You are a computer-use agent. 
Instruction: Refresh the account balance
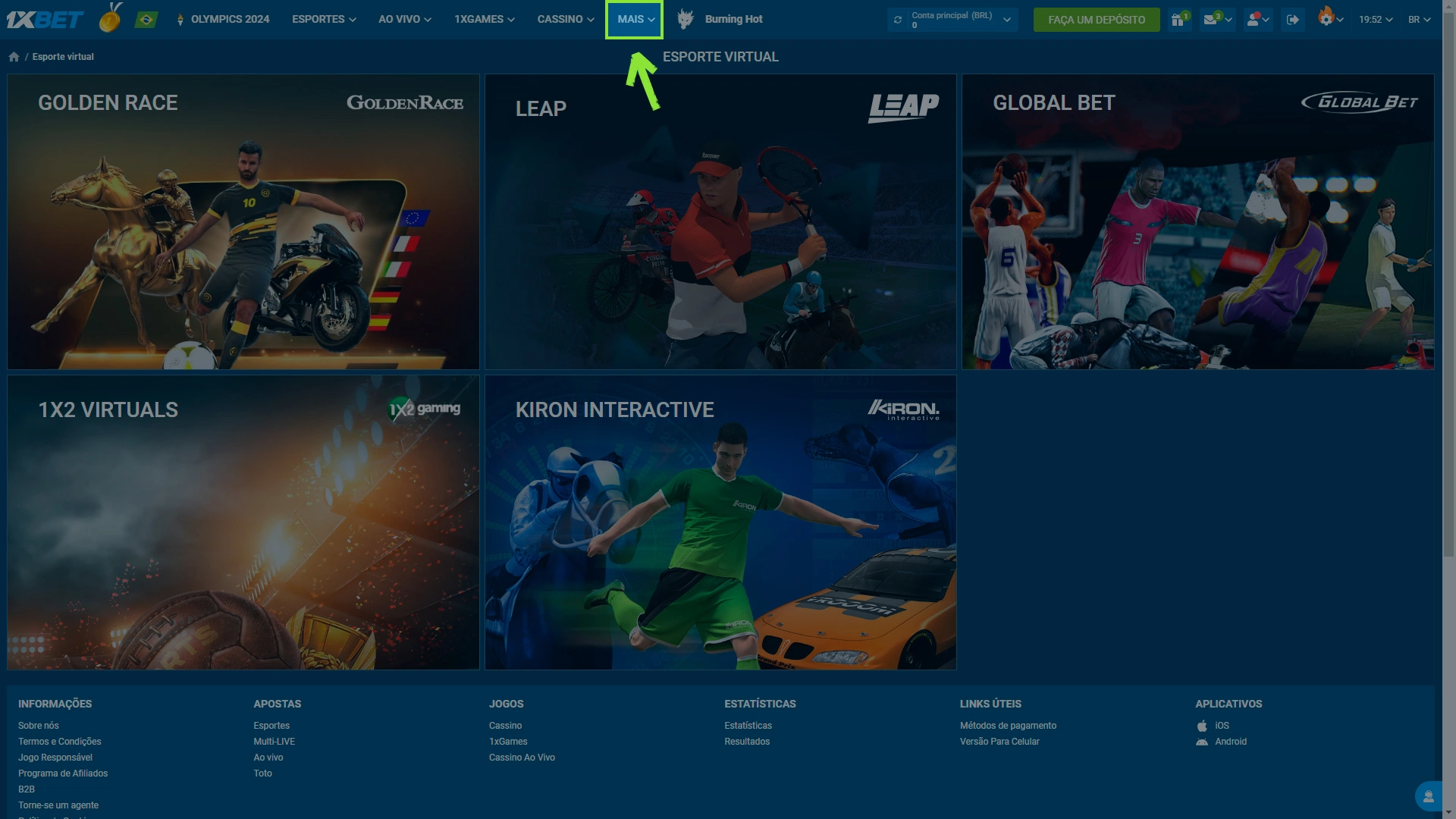898,20
